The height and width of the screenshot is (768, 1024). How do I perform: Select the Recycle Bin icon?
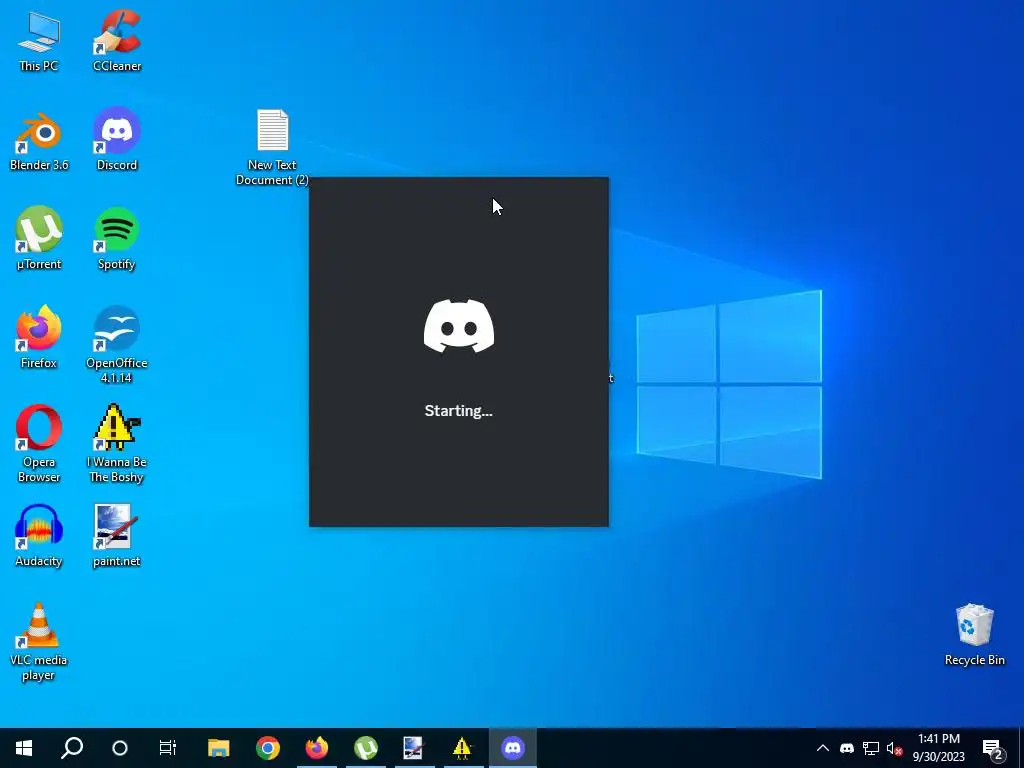(x=974, y=635)
